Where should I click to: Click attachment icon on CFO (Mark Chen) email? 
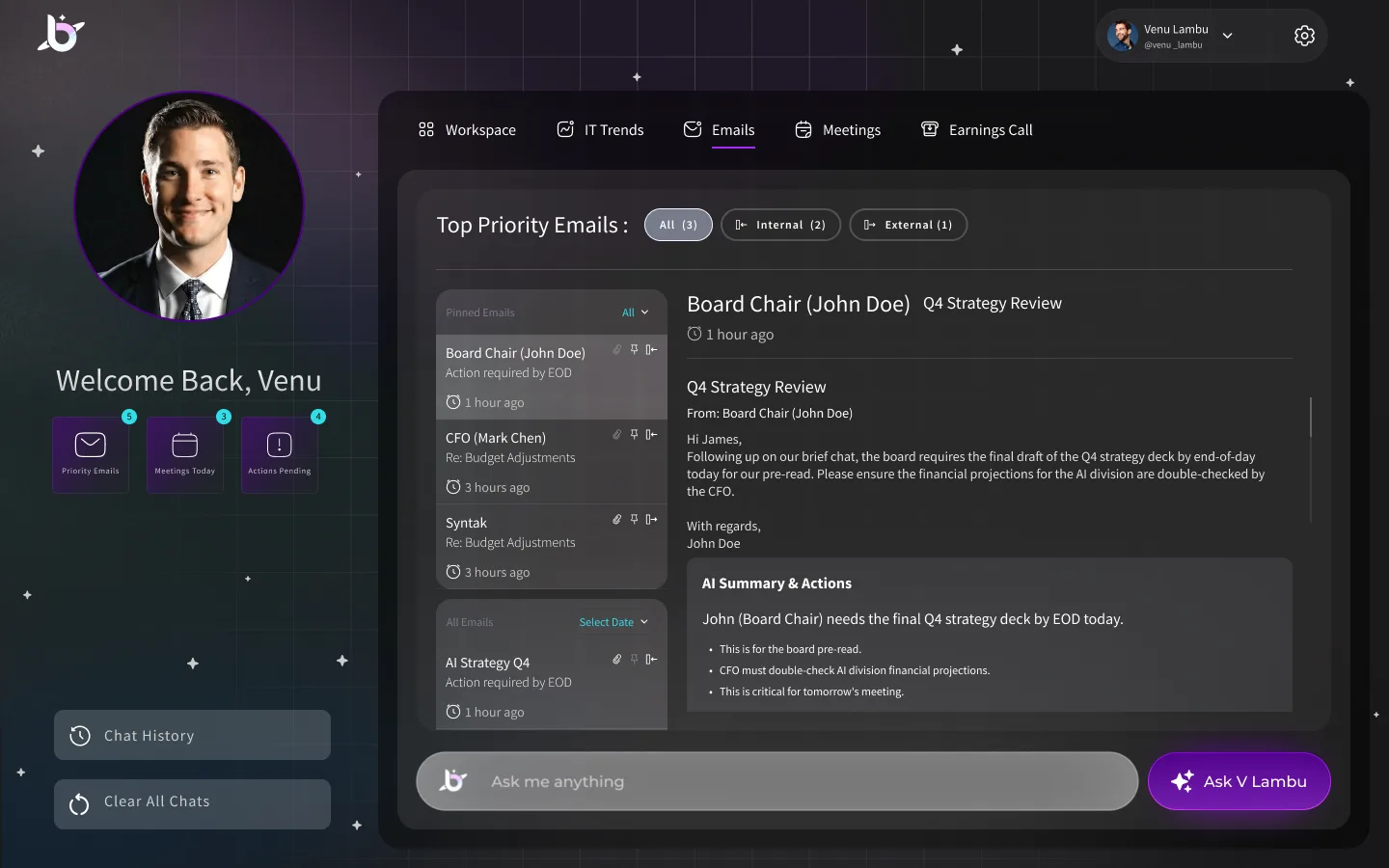pyautogui.click(x=616, y=434)
